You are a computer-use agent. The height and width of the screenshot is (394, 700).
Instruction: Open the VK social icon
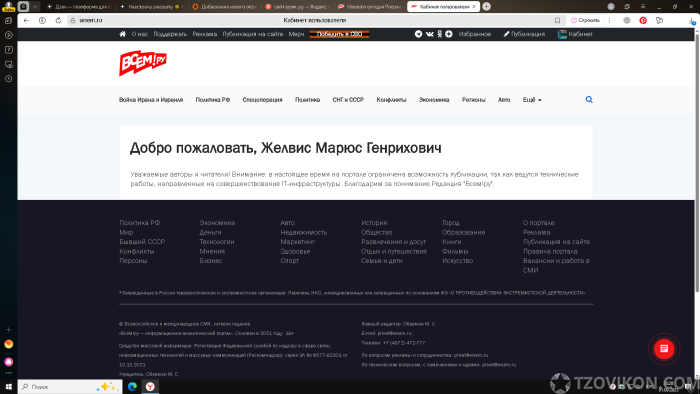point(429,34)
